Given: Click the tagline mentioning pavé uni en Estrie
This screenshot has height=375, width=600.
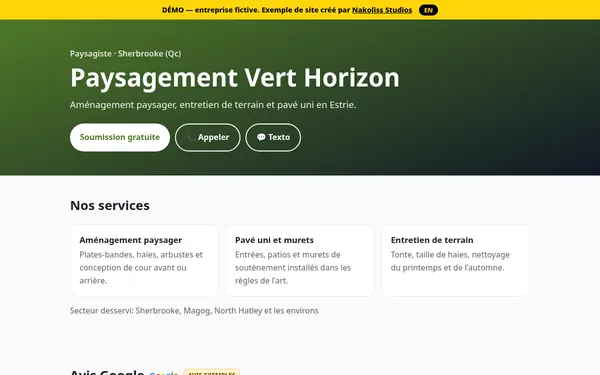Looking at the screenshot, I should tap(213, 105).
